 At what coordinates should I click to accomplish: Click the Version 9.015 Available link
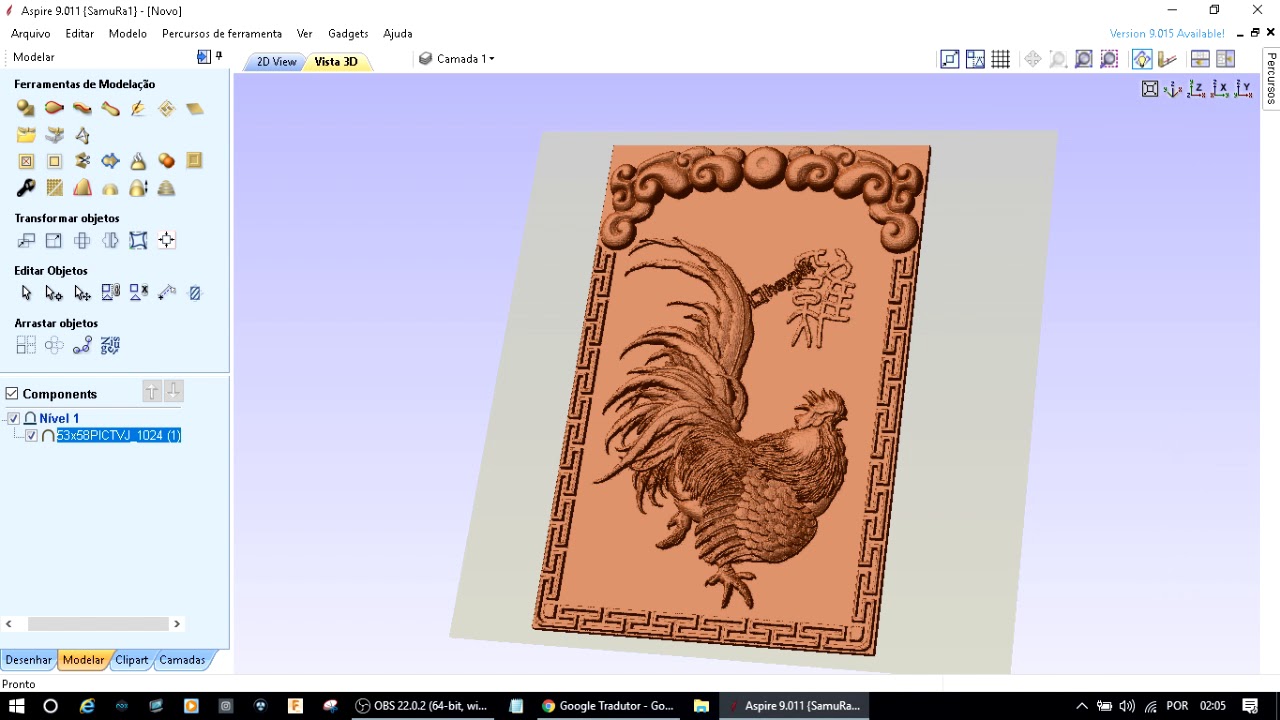point(1167,33)
